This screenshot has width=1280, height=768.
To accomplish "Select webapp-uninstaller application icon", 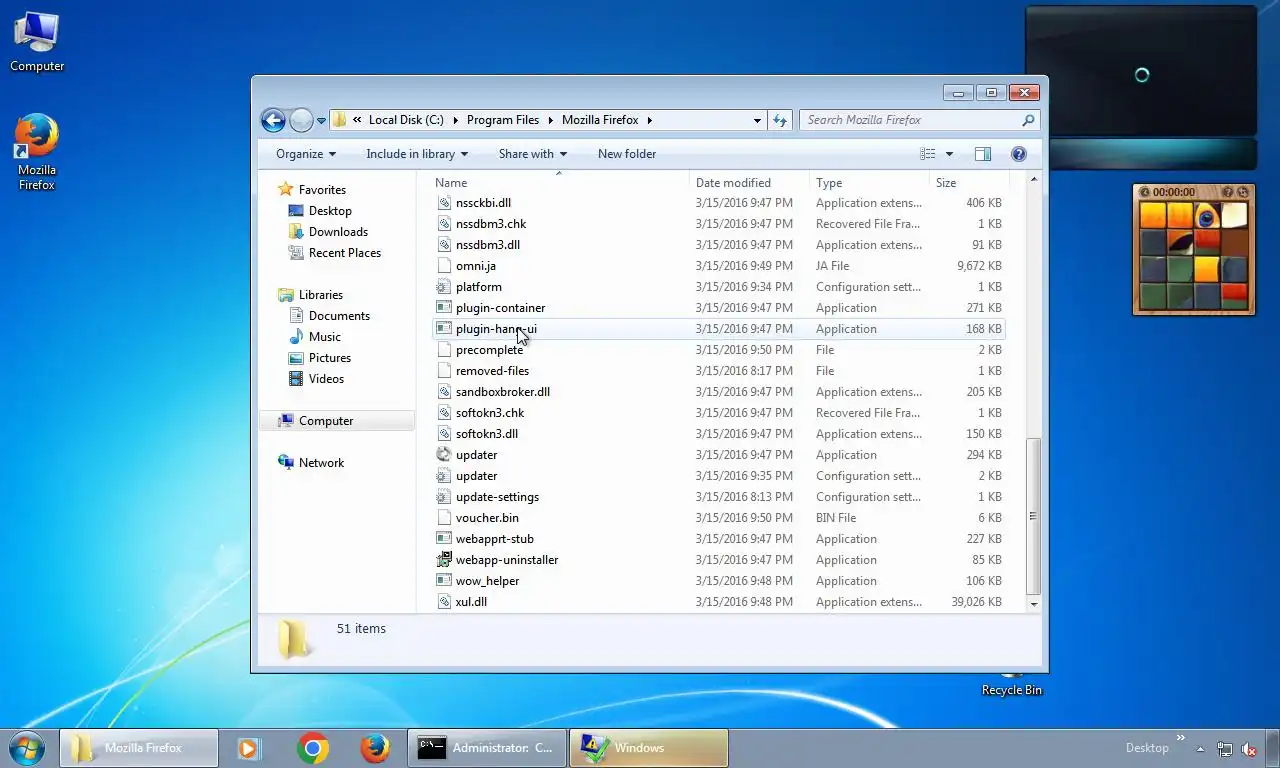I will [444, 560].
